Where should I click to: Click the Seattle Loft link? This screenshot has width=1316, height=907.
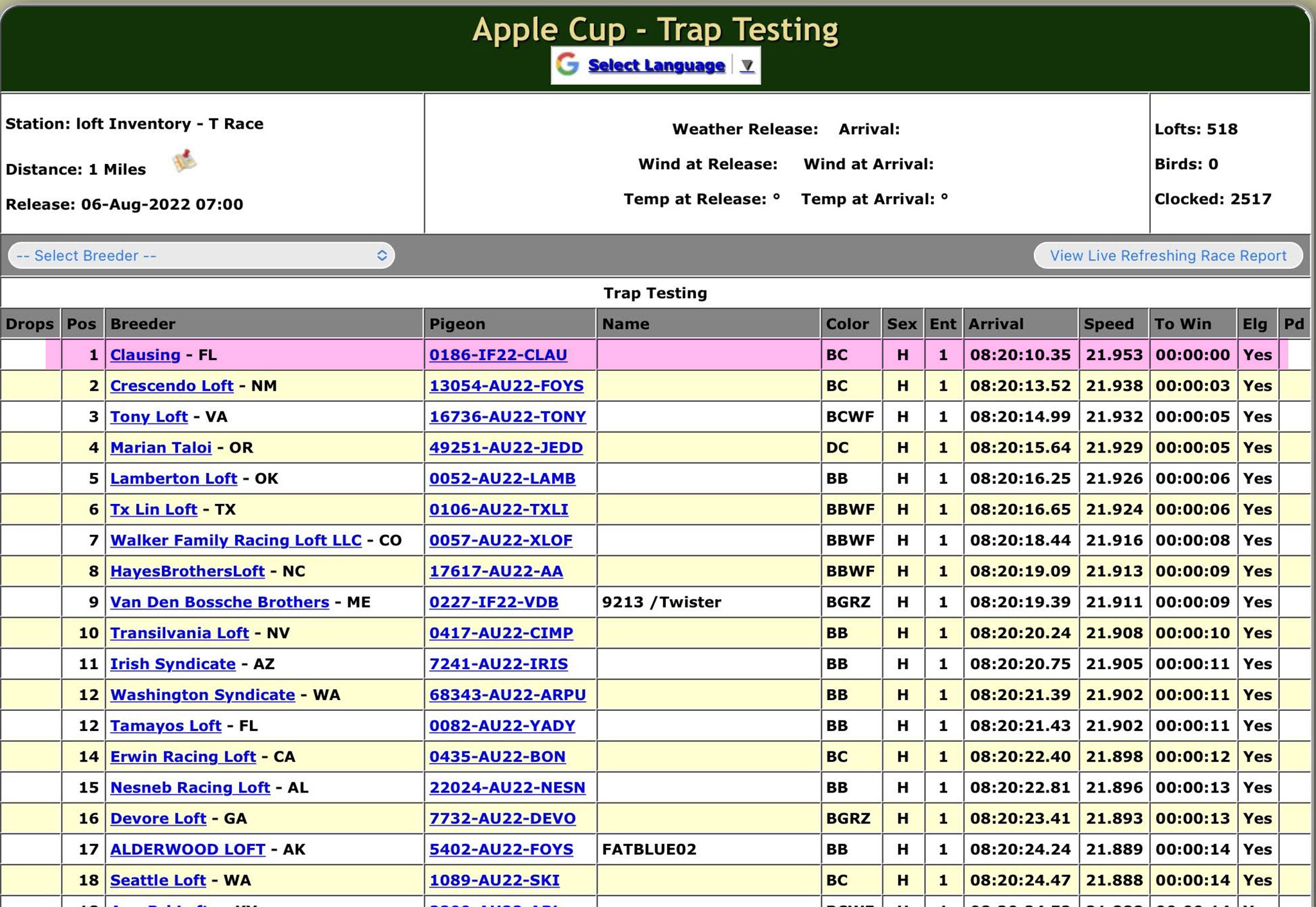tap(158, 880)
